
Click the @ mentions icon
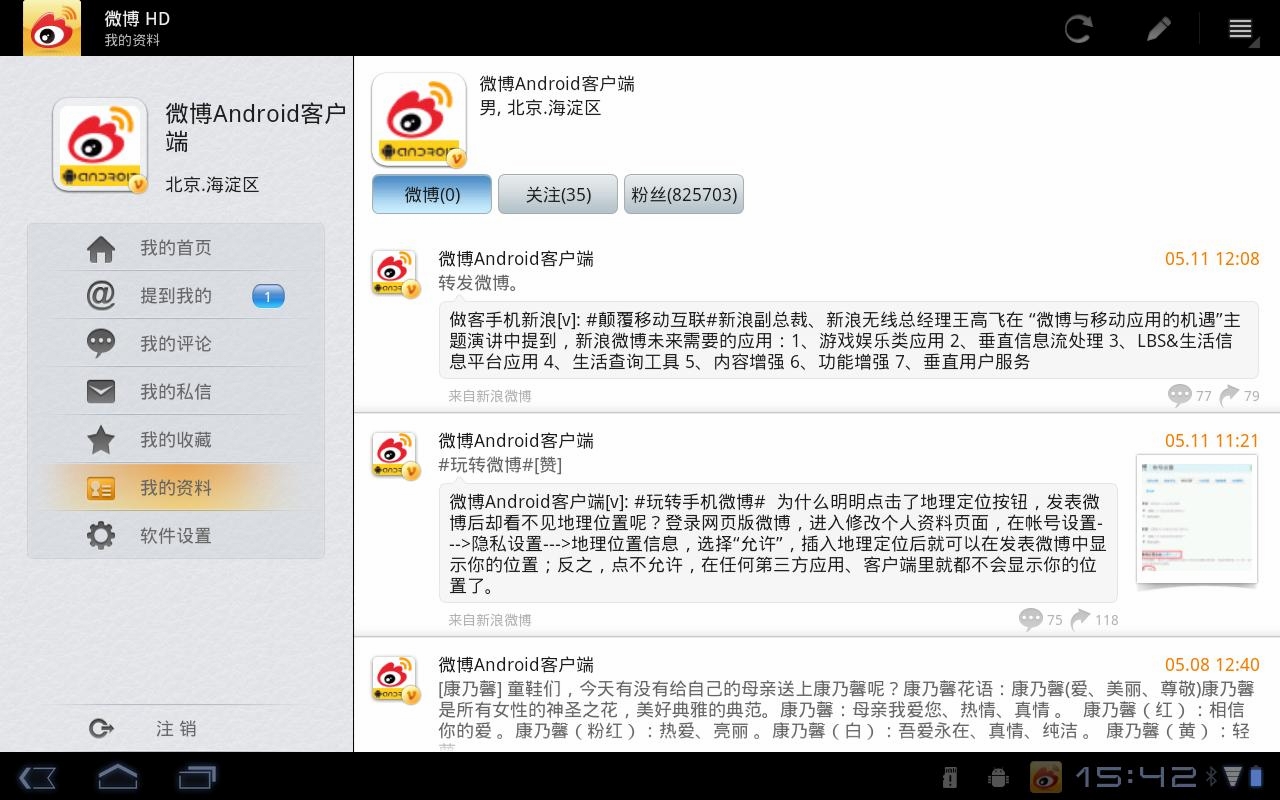coord(101,296)
